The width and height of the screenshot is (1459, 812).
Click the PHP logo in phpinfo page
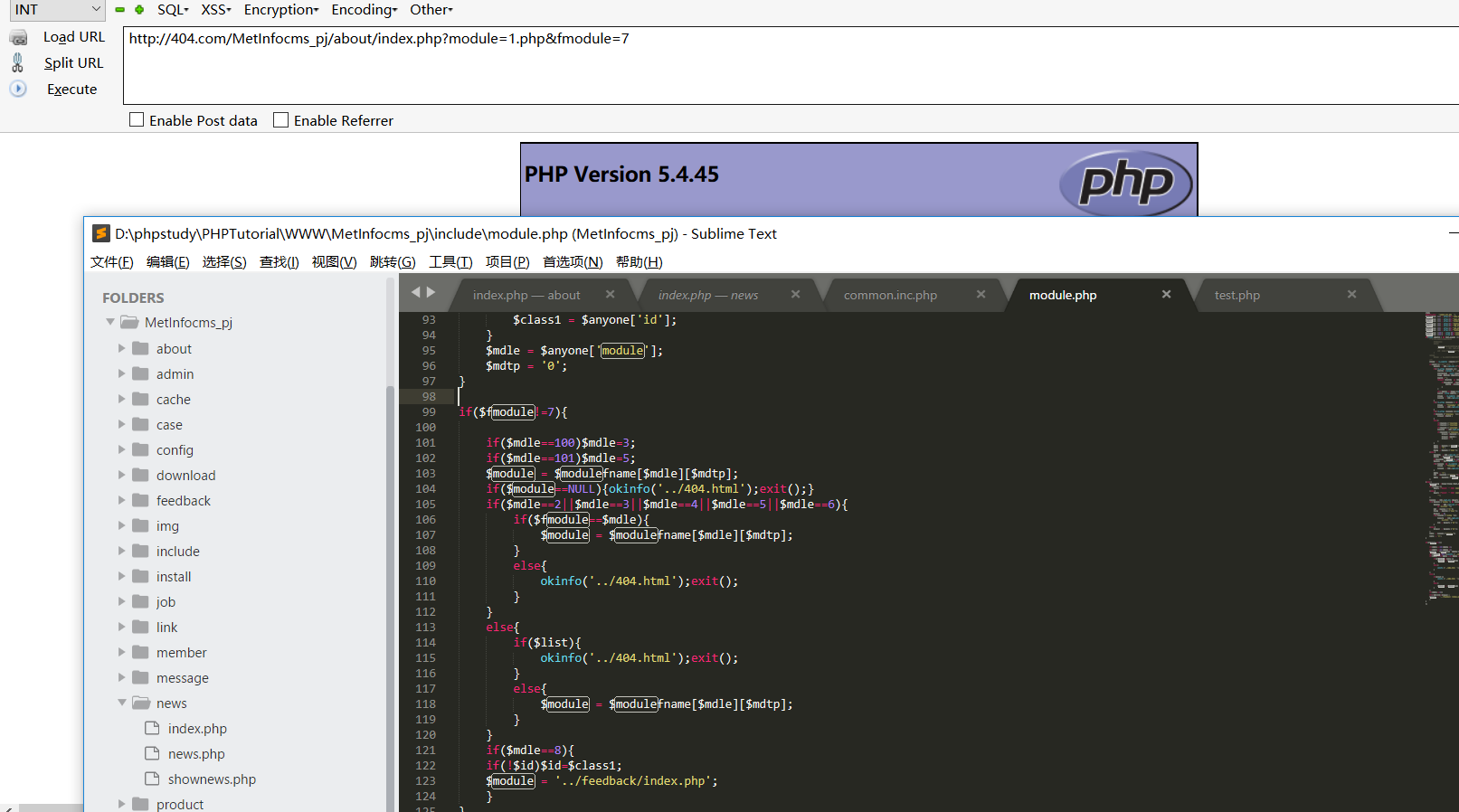(1126, 183)
